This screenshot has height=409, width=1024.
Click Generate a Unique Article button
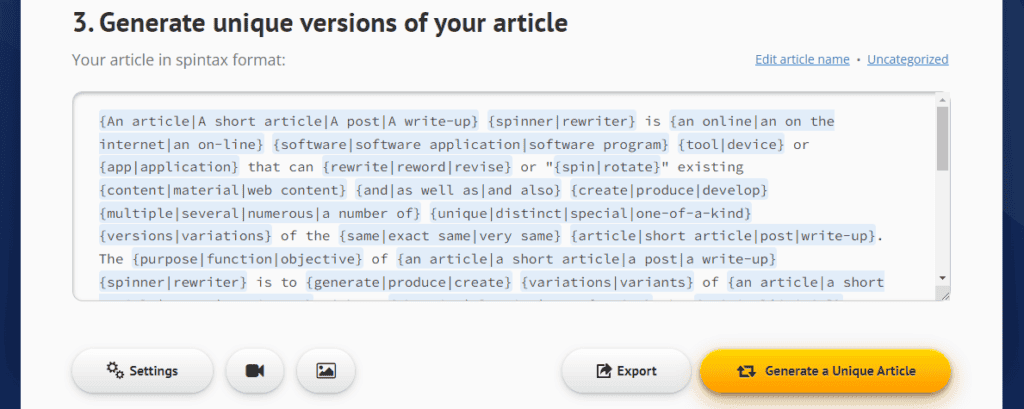[x=825, y=371]
